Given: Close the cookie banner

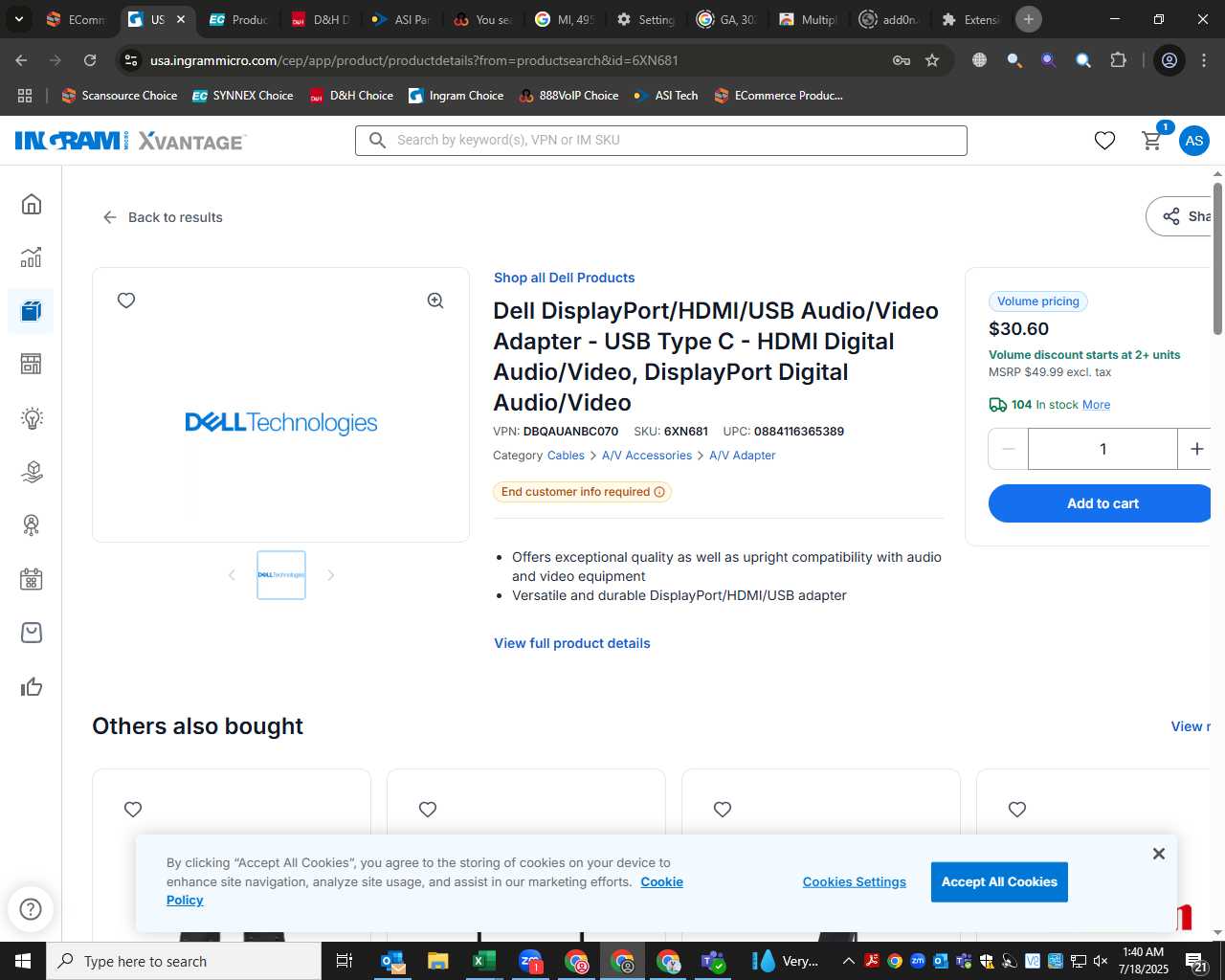Looking at the screenshot, I should click(x=1158, y=854).
